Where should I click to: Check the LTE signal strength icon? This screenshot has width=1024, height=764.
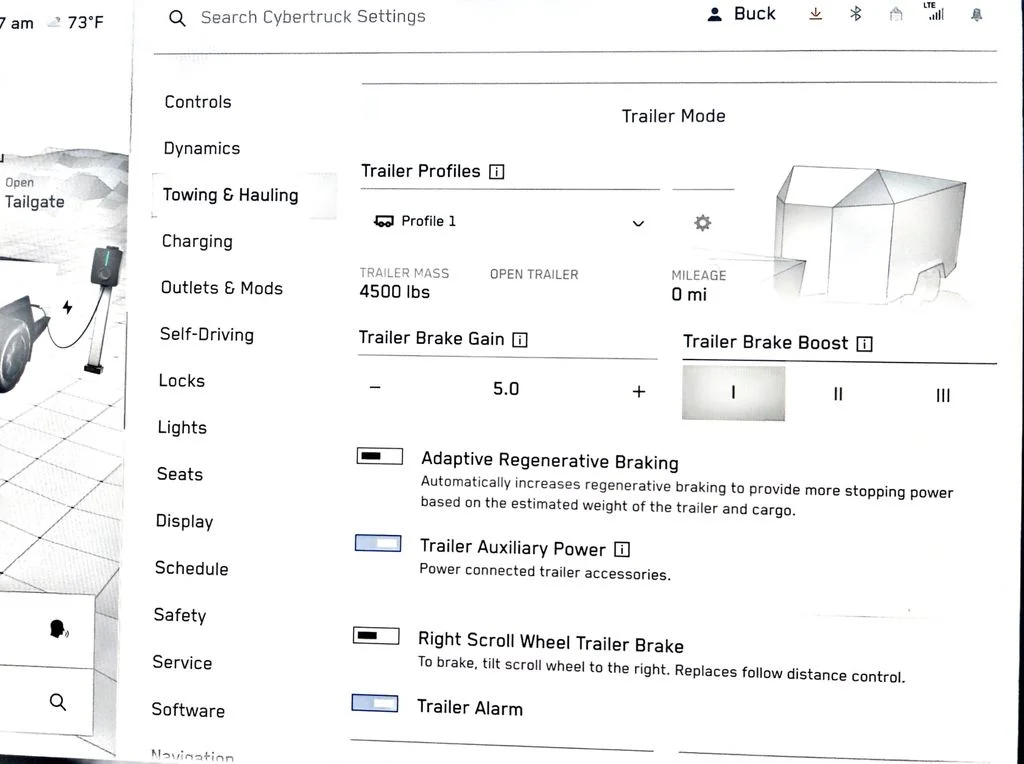pos(935,11)
